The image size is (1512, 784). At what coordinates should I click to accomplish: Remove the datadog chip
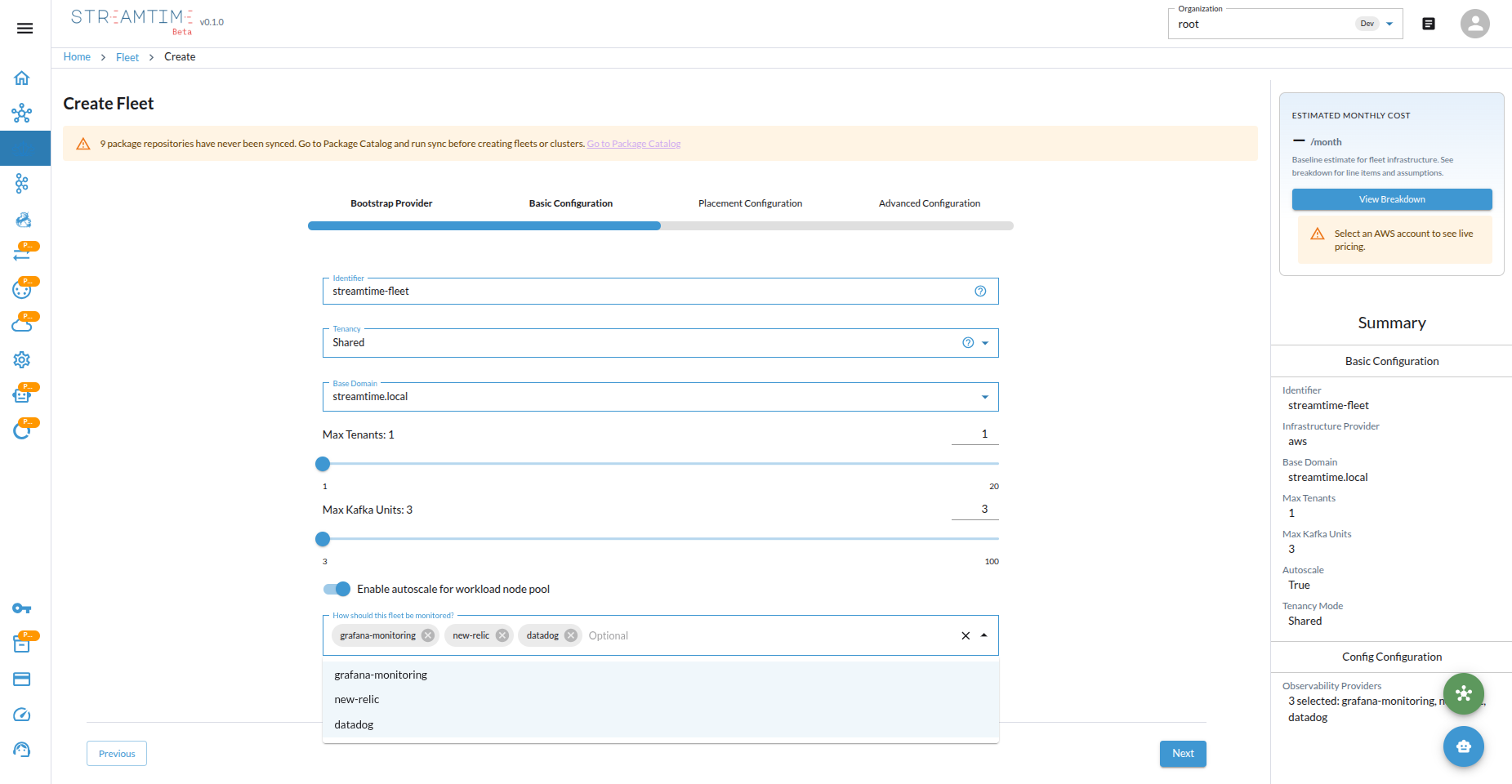point(571,635)
